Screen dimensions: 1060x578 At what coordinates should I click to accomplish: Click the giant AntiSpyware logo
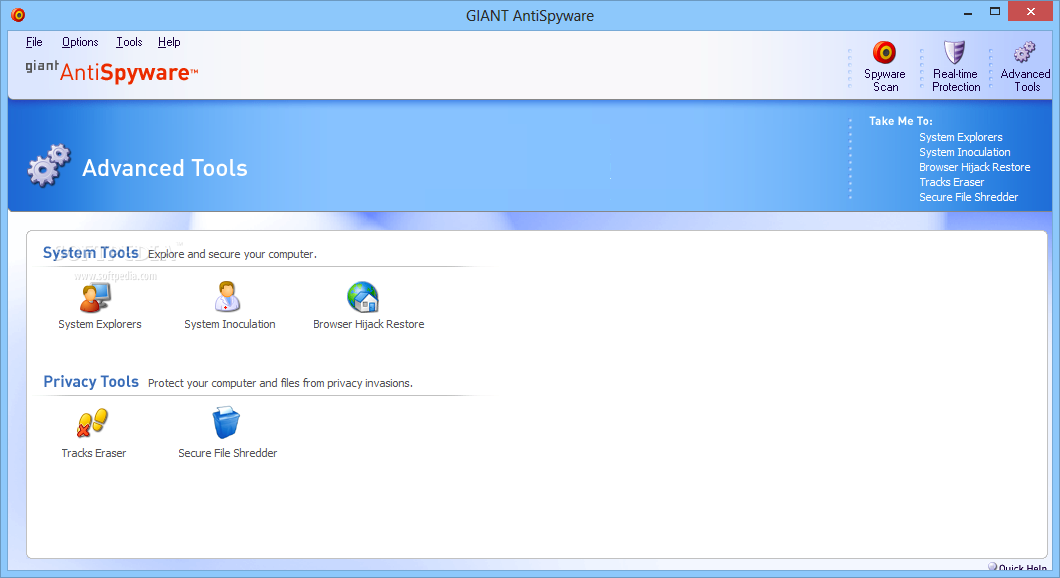click(112, 71)
